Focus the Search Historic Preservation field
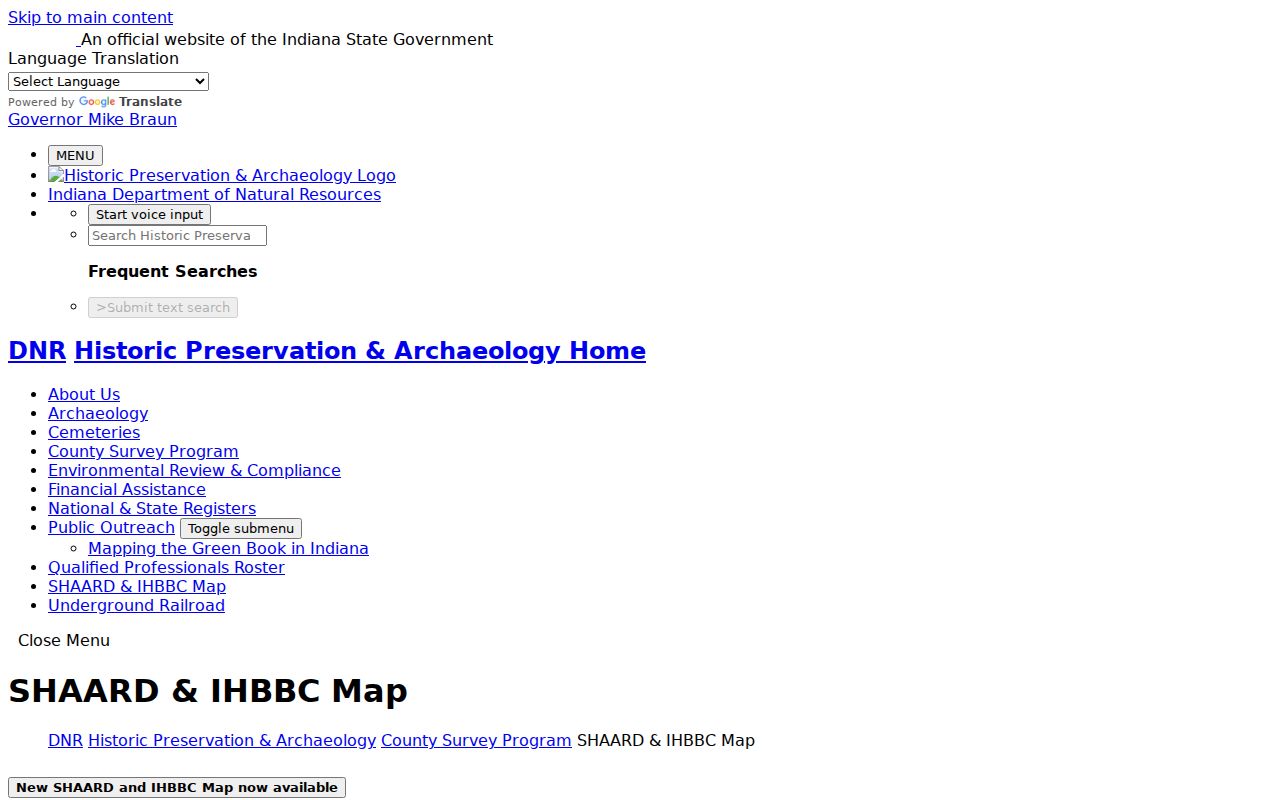 click(177, 235)
